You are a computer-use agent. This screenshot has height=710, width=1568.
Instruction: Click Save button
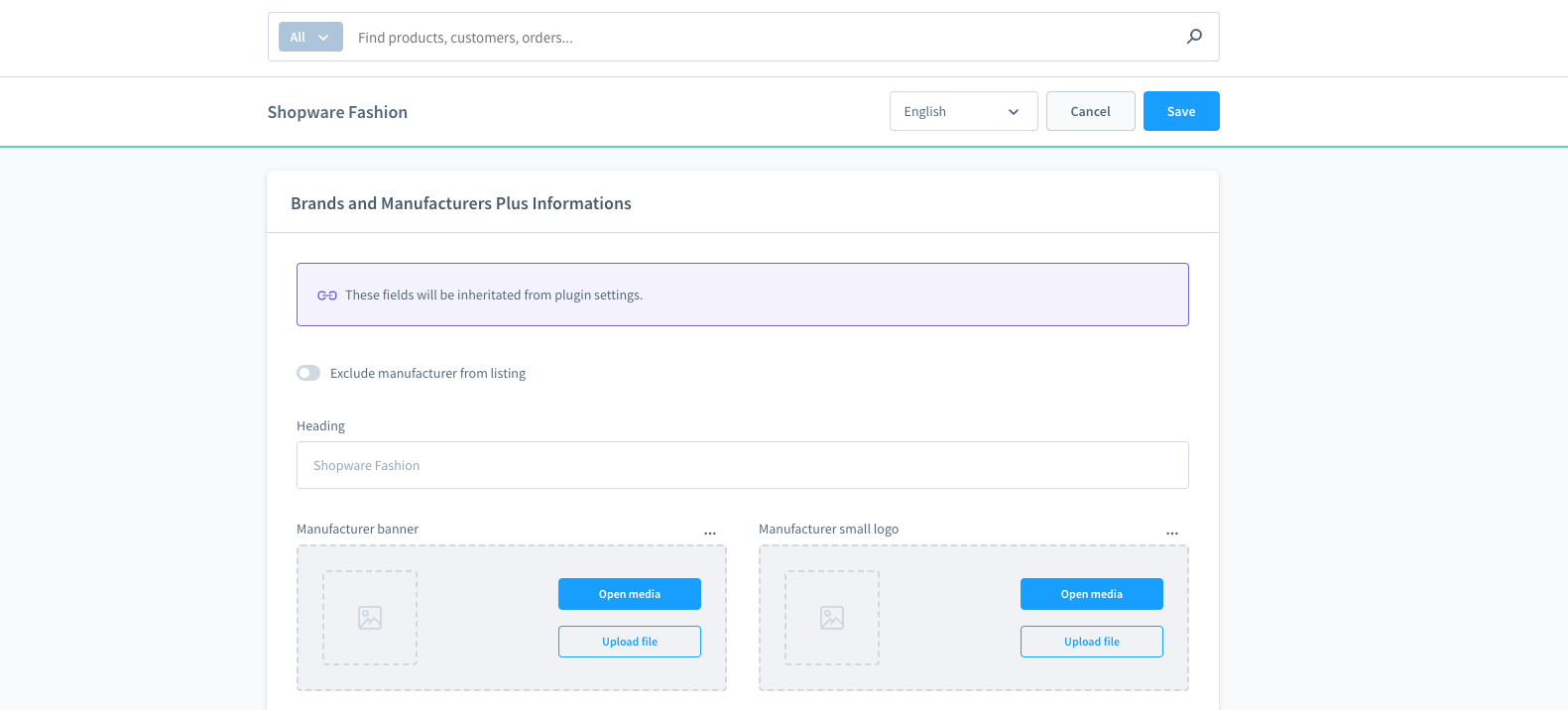tap(1180, 111)
